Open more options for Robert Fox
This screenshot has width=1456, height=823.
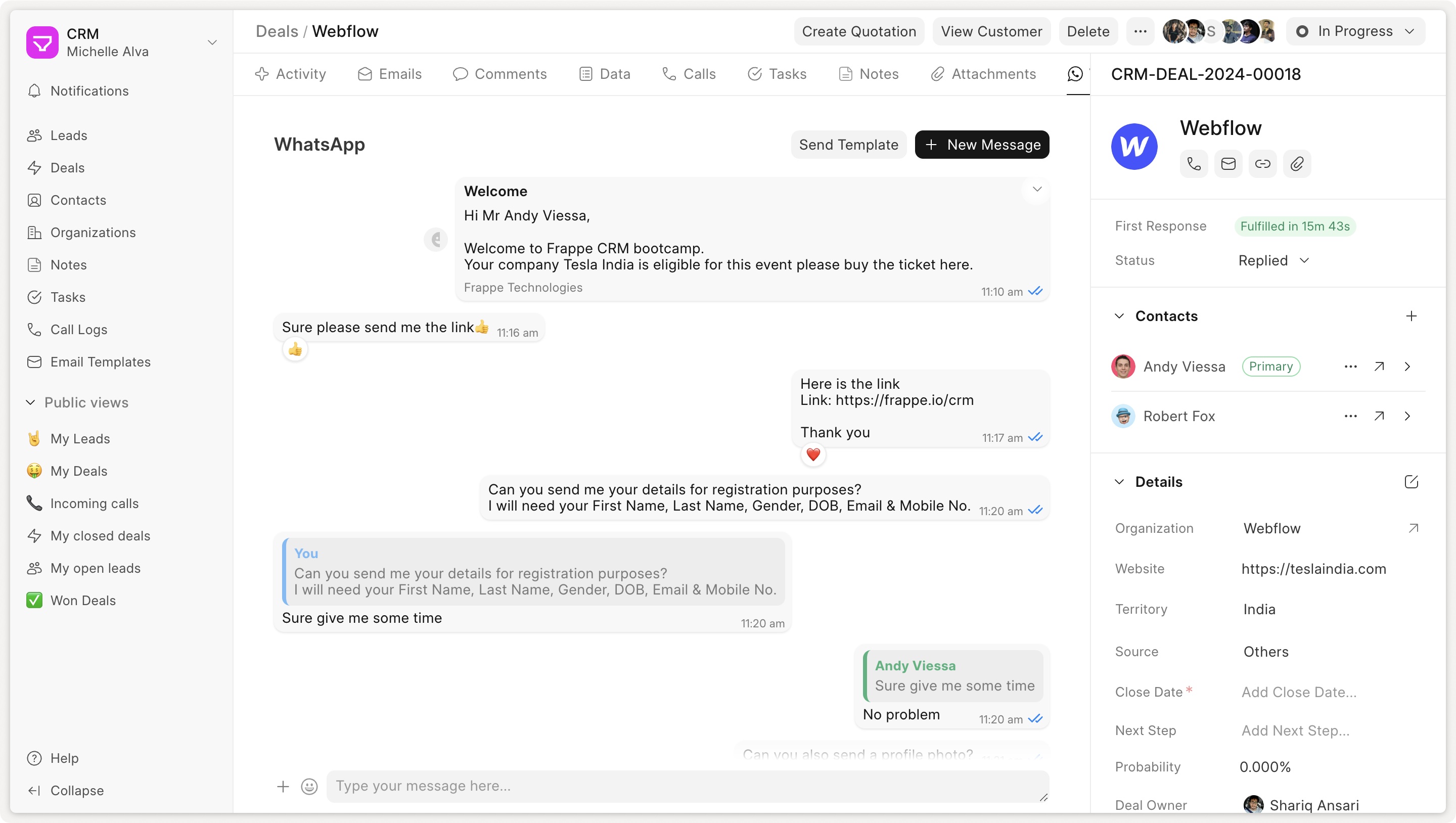pyautogui.click(x=1351, y=416)
